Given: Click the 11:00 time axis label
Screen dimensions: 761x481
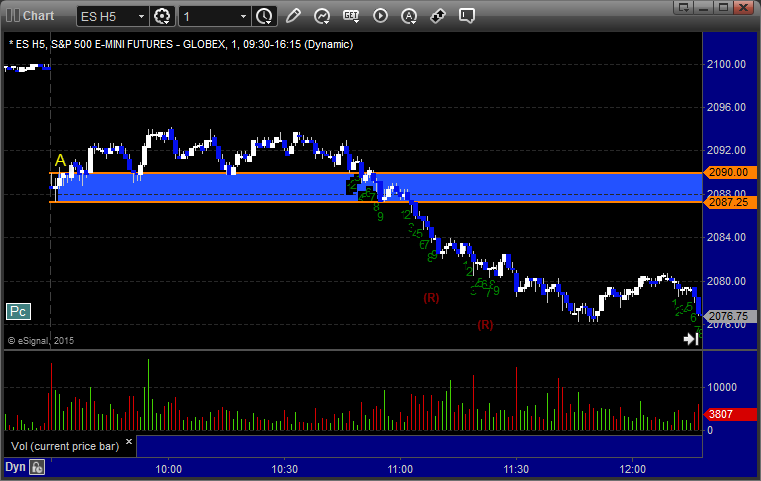Looking at the screenshot, I should (x=400, y=469).
